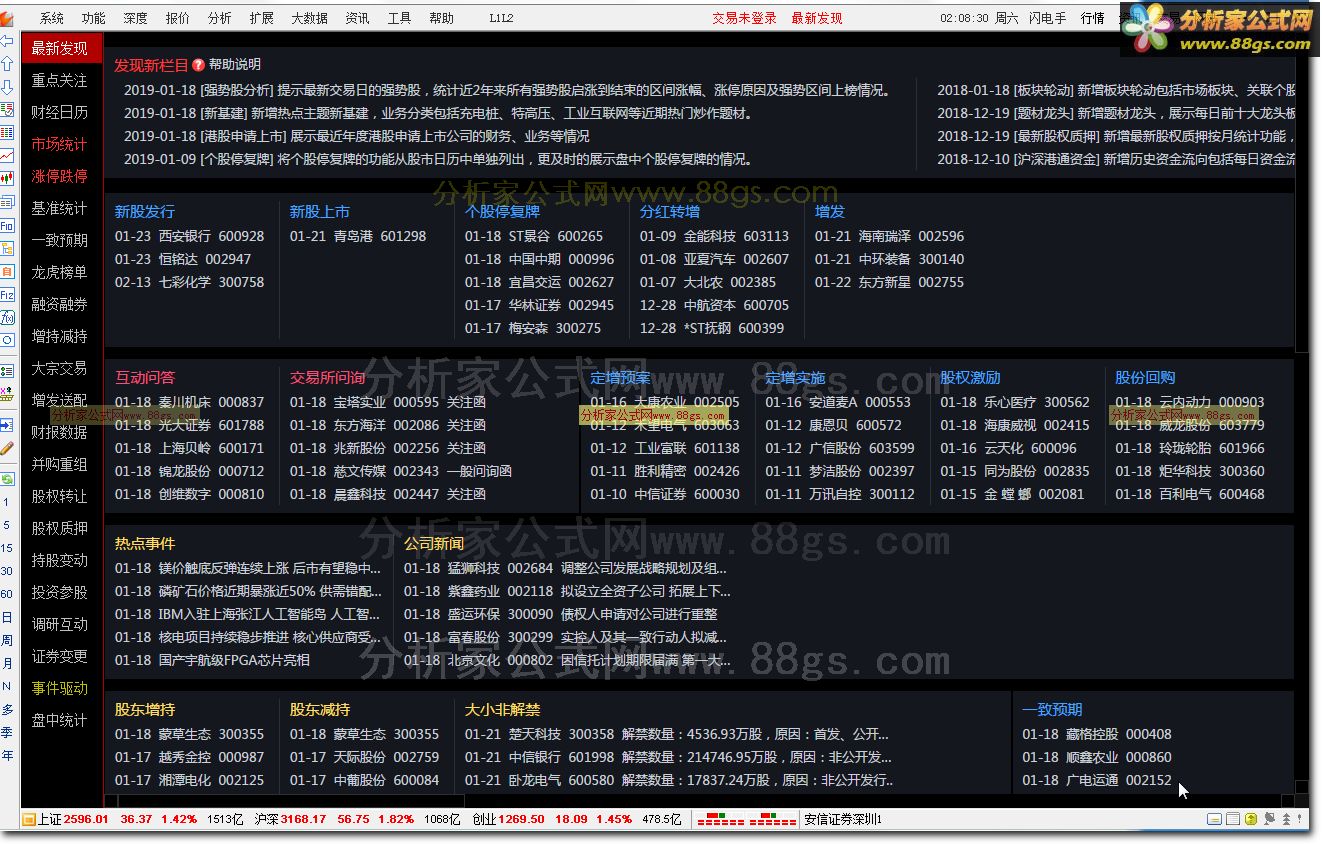Select 融资融券 in the left sidebar
Screen dimensions: 1322x844
pos(59,304)
